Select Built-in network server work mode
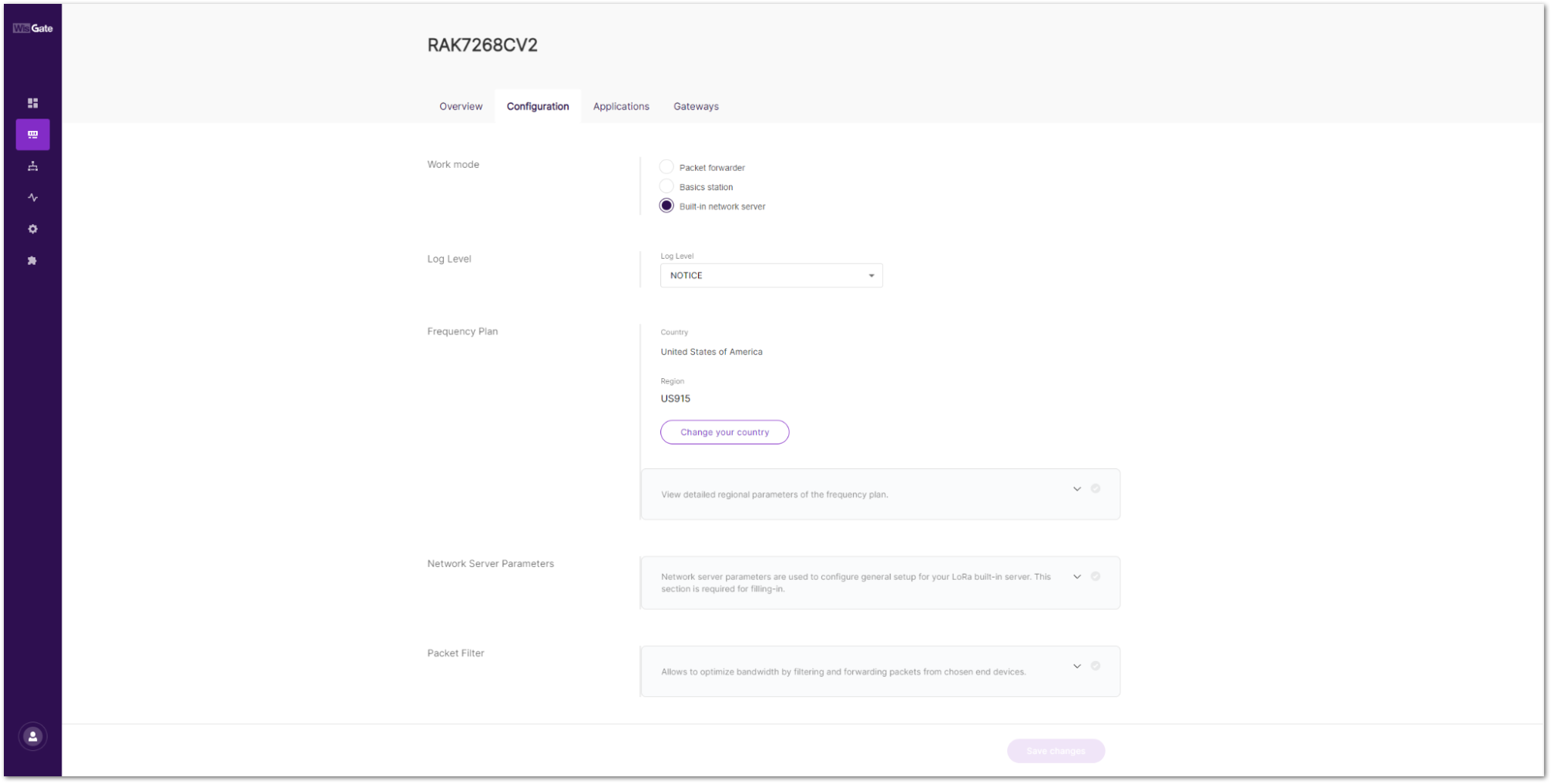 [666, 206]
